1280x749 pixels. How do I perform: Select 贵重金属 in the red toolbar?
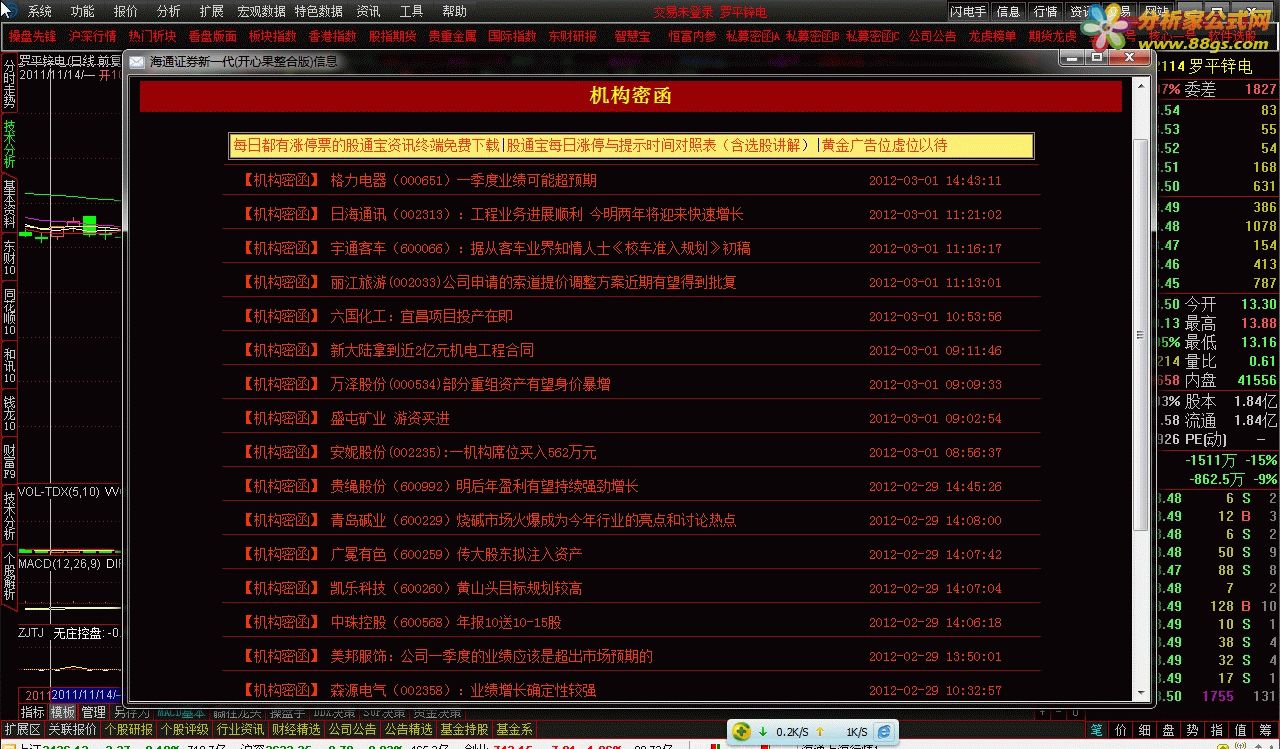452,36
